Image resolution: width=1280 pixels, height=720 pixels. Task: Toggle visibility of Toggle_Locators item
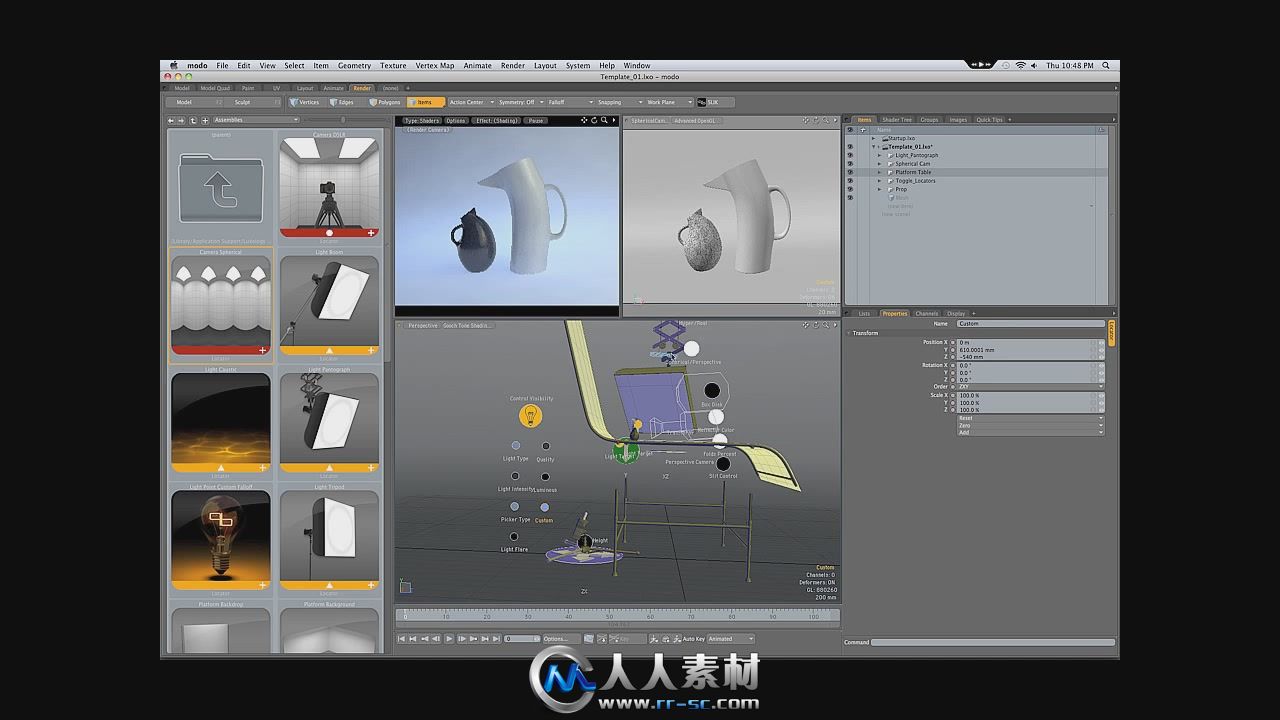tap(850, 181)
